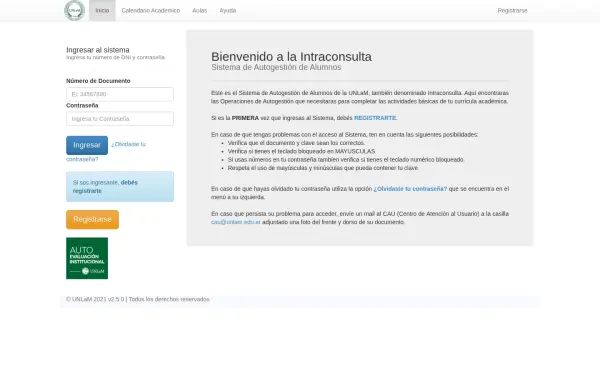Click the 'Contraseña' field label
The image size is (600, 375).
point(82,106)
